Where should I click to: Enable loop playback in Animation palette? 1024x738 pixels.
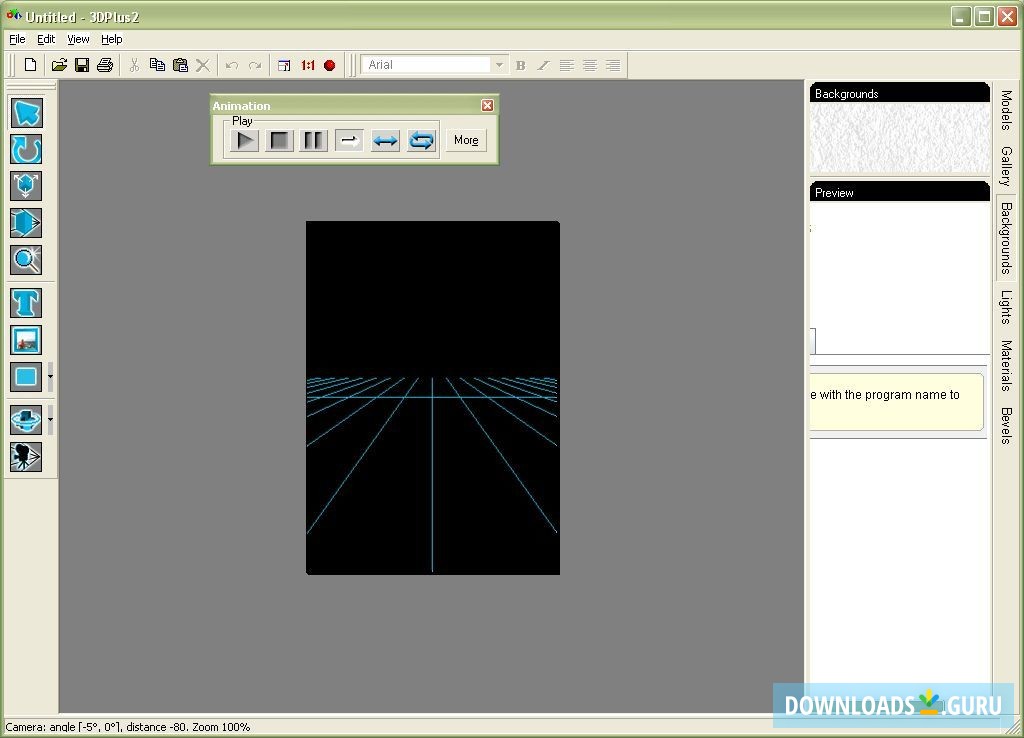point(421,140)
